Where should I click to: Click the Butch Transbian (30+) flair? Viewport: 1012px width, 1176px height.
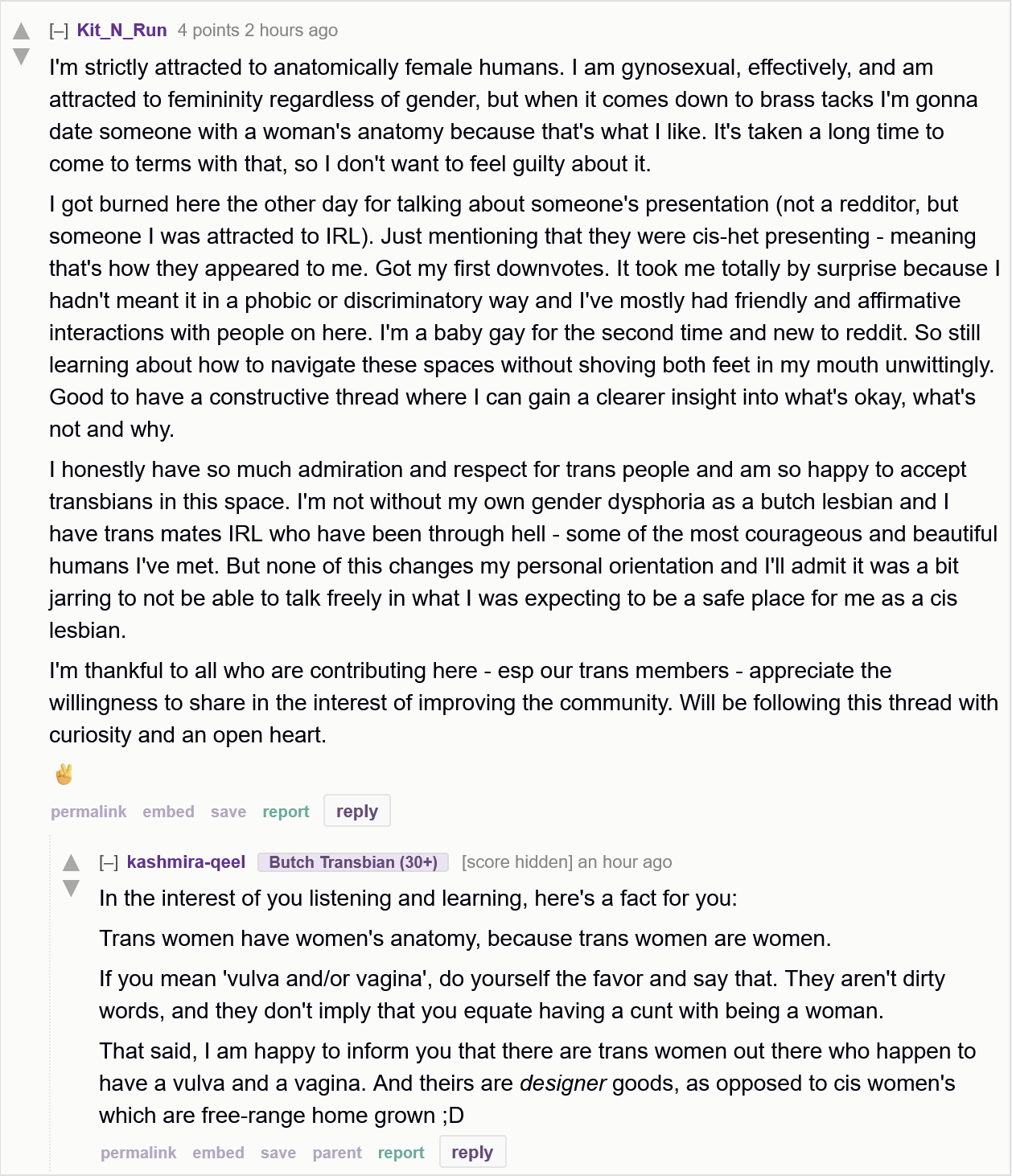(x=353, y=862)
